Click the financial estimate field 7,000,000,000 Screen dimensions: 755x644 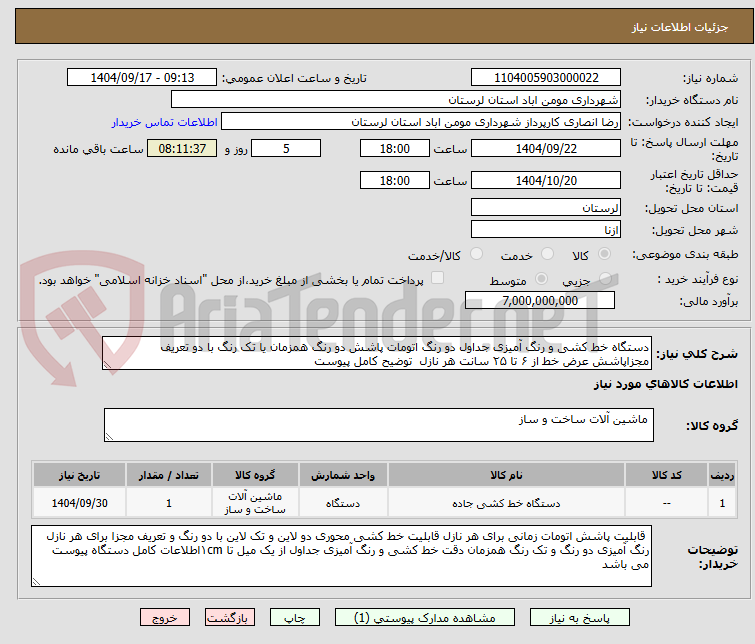tap(540, 301)
